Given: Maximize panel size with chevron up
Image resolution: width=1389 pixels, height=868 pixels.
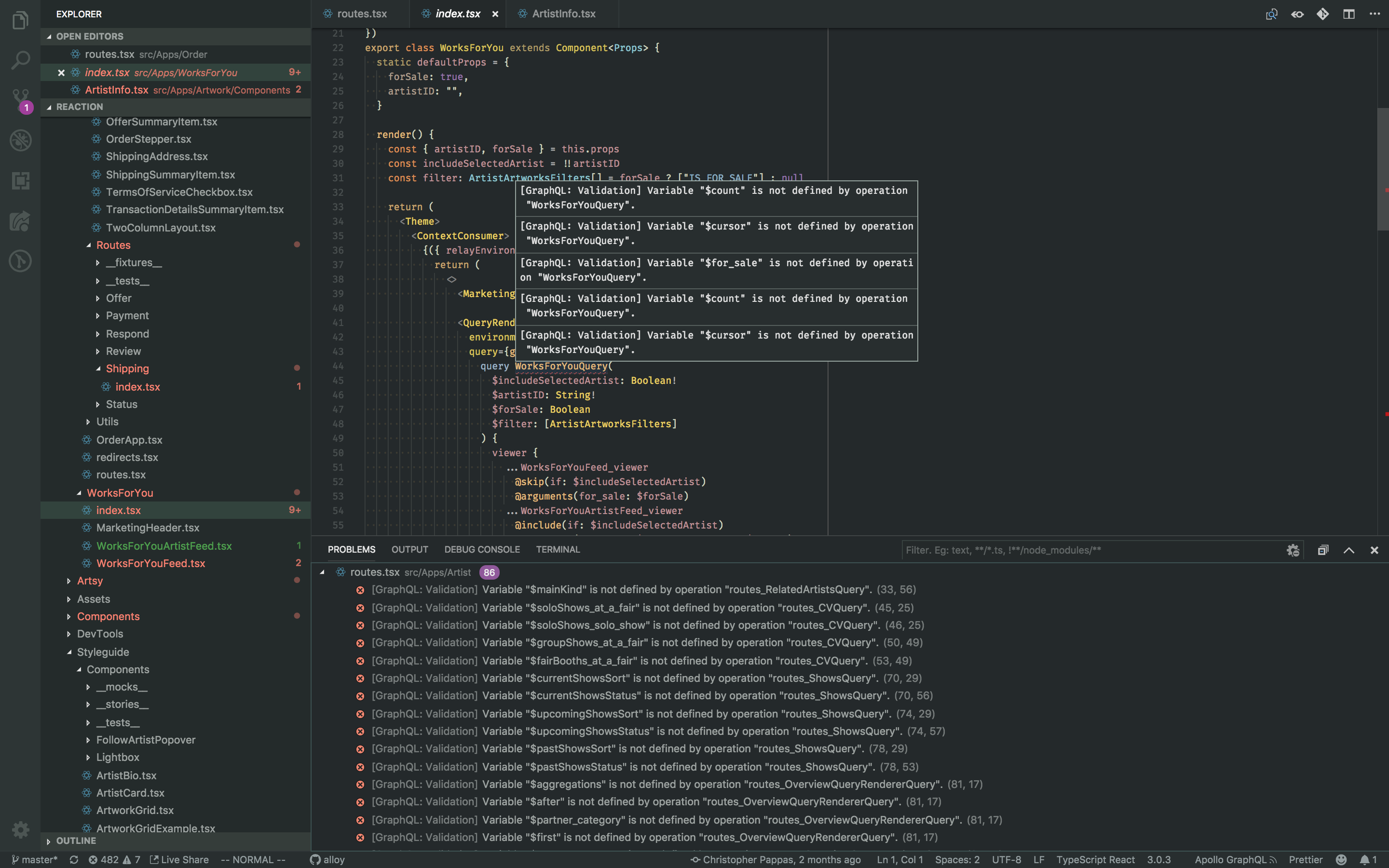Looking at the screenshot, I should [1349, 550].
